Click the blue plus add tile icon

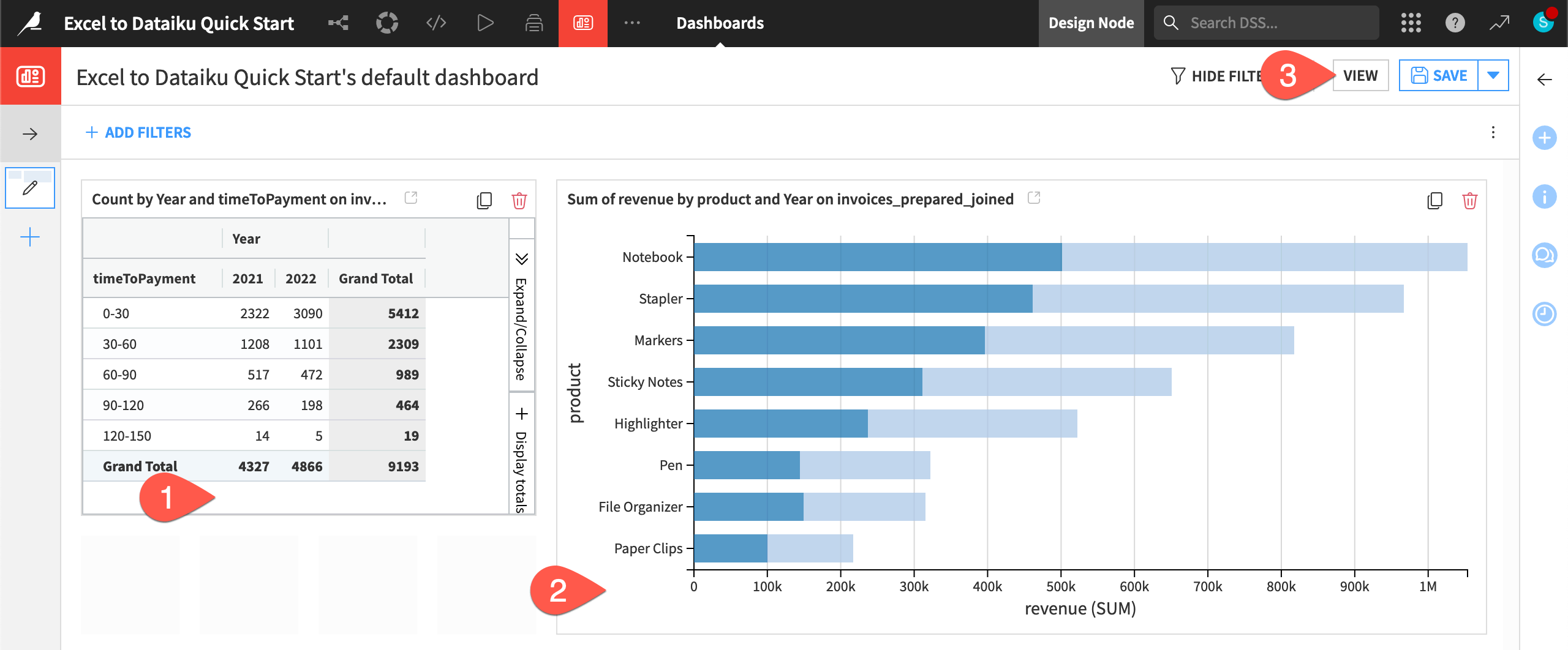[x=1544, y=138]
